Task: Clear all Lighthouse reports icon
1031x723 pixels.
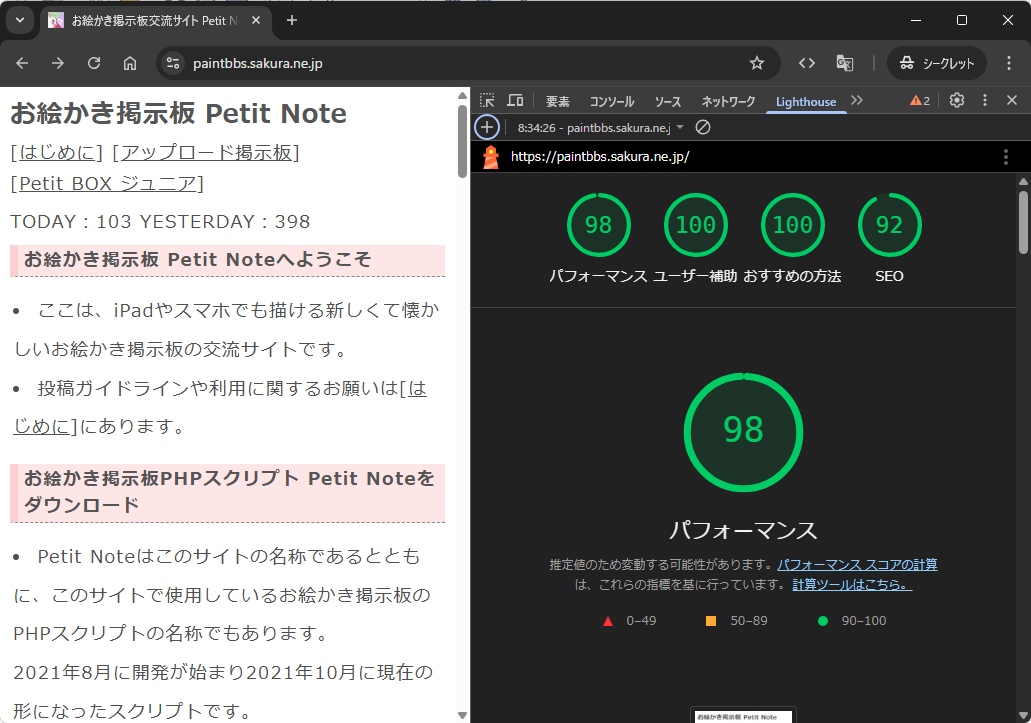Action: coord(703,127)
